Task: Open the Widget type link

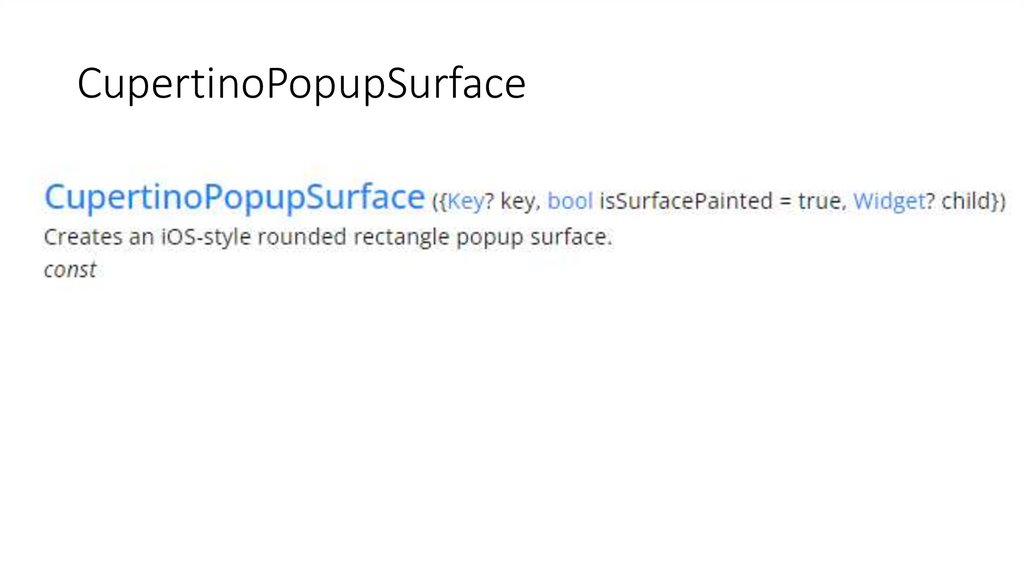Action: pyautogui.click(x=885, y=202)
